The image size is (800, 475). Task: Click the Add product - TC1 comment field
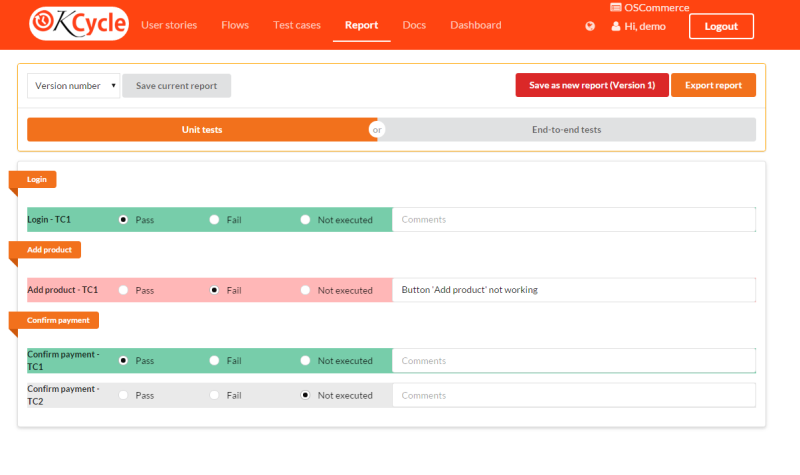coord(574,290)
